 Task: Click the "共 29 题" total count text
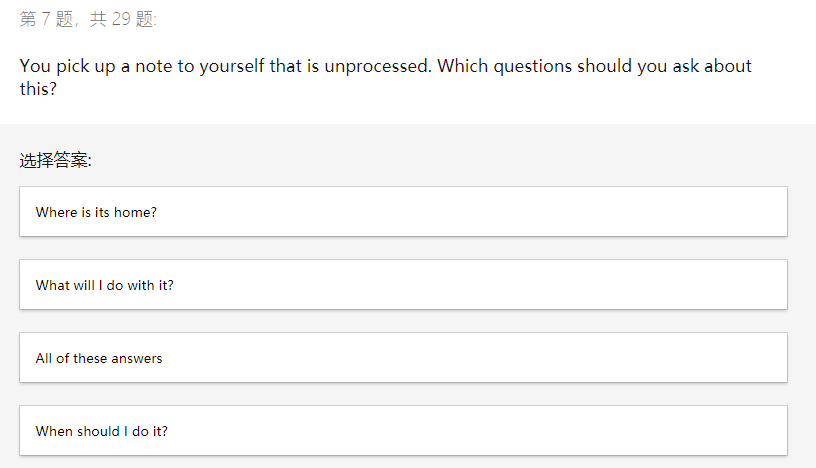point(122,19)
